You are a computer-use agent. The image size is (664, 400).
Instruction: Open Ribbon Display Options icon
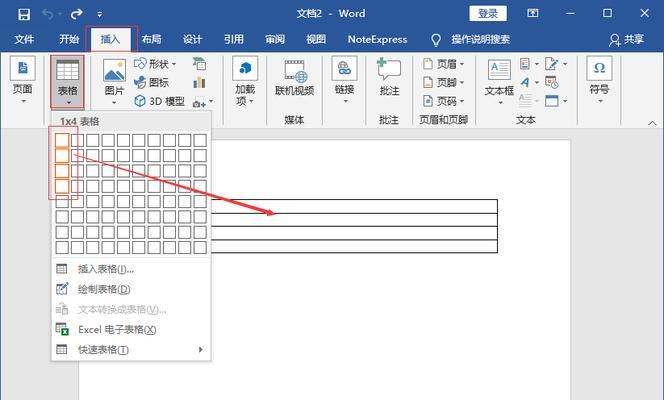[x=533, y=13]
